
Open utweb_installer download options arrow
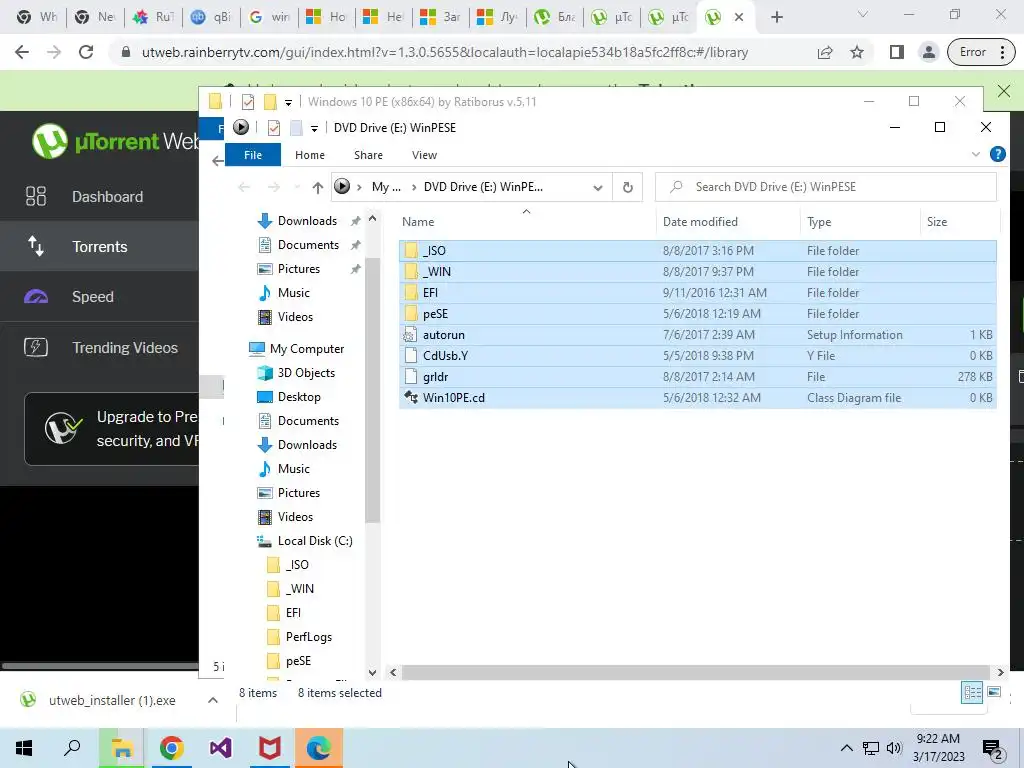[x=212, y=700]
